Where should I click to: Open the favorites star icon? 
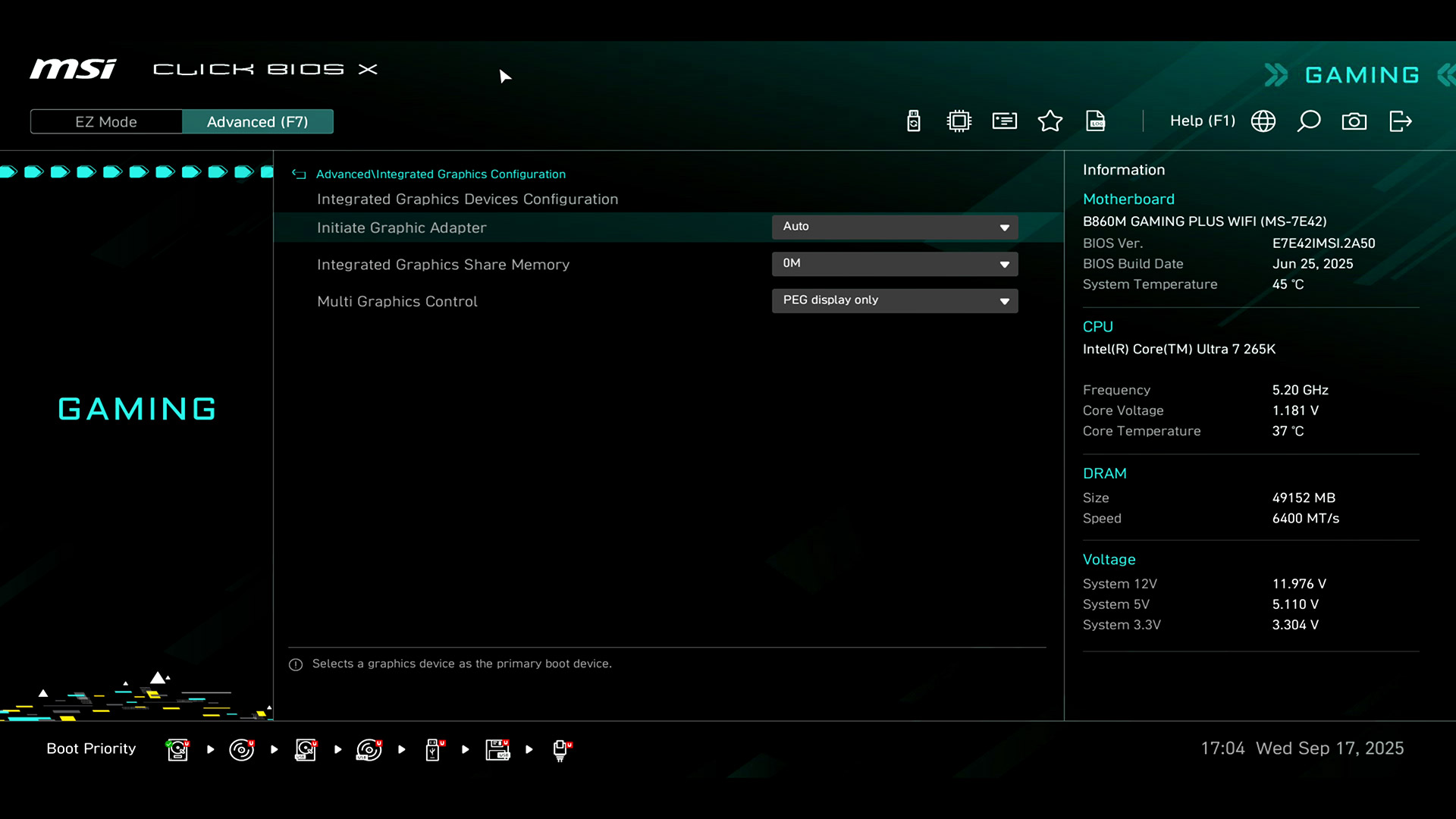pos(1050,121)
